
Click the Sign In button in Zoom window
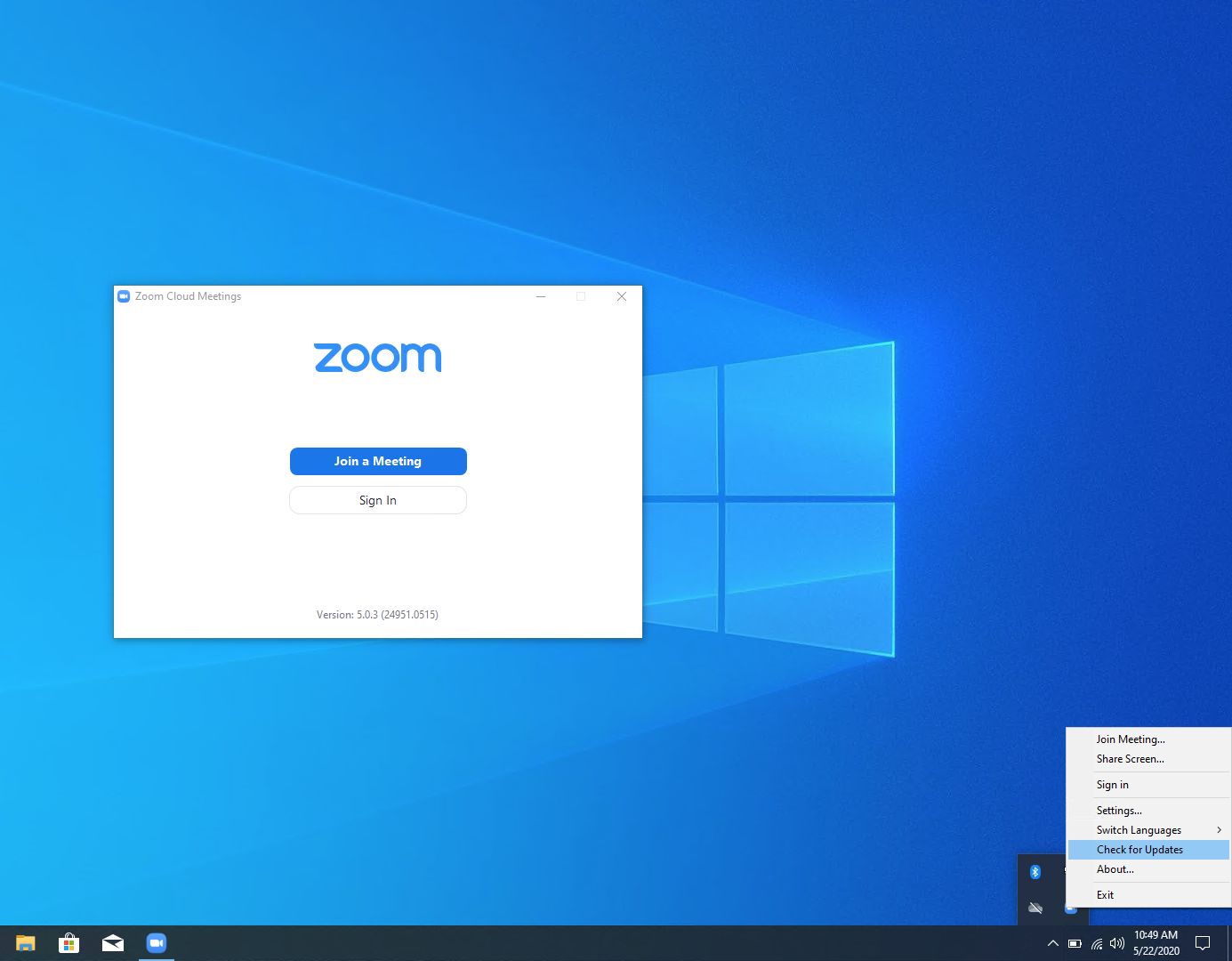[378, 500]
